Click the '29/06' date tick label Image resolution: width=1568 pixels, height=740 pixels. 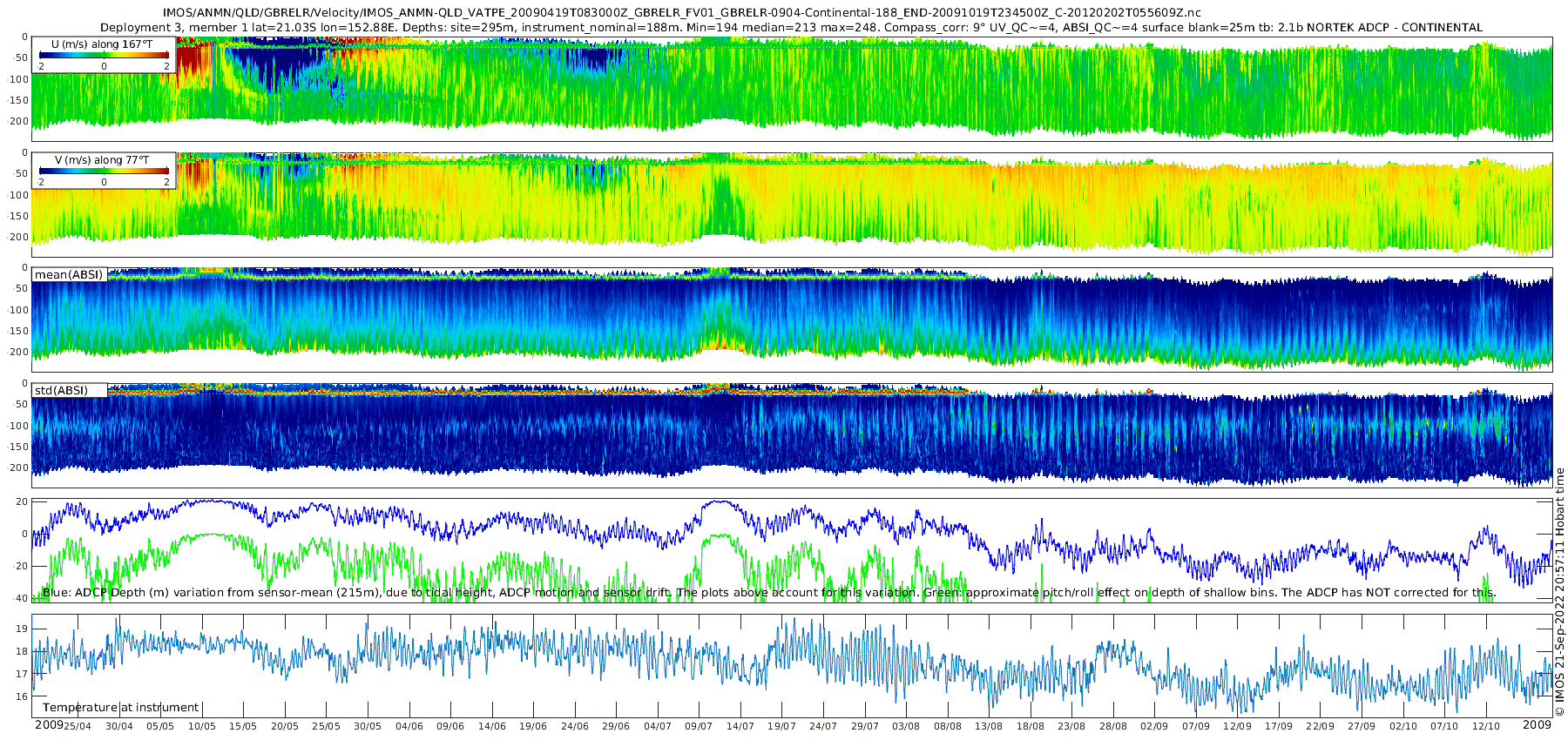(616, 726)
